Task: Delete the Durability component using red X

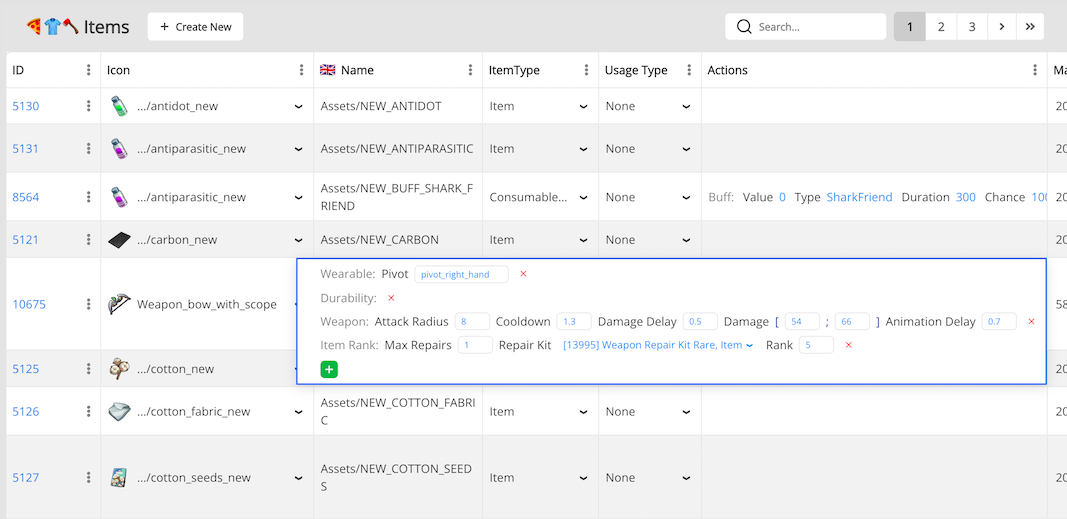Action: click(x=391, y=298)
